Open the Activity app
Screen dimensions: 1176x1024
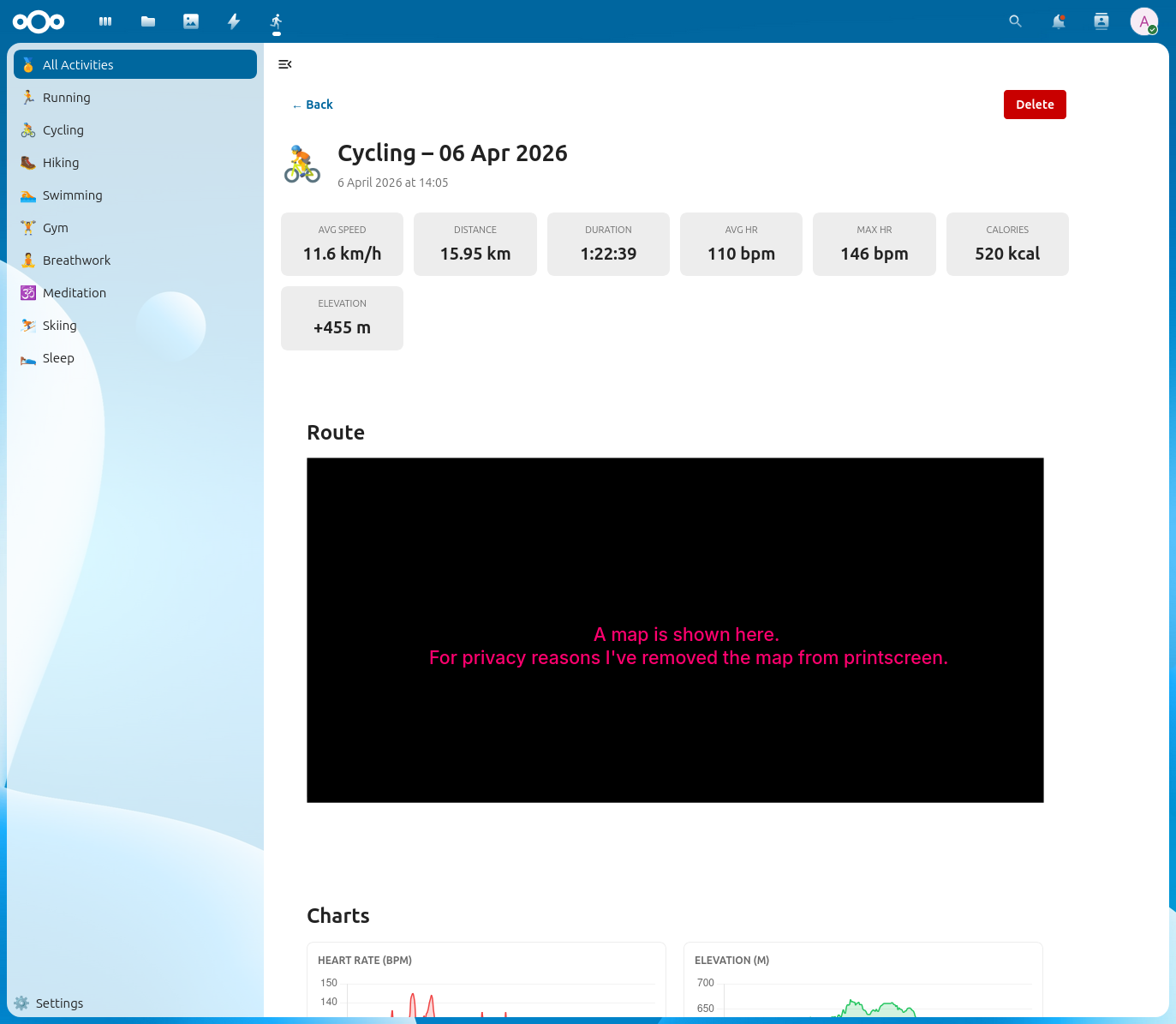click(233, 21)
